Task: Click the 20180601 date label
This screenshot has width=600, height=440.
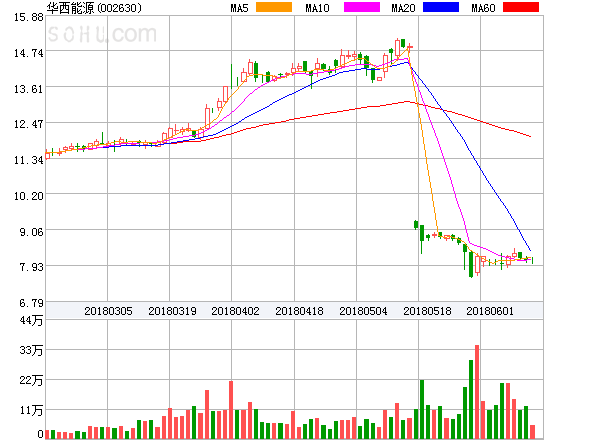Action: click(x=490, y=311)
